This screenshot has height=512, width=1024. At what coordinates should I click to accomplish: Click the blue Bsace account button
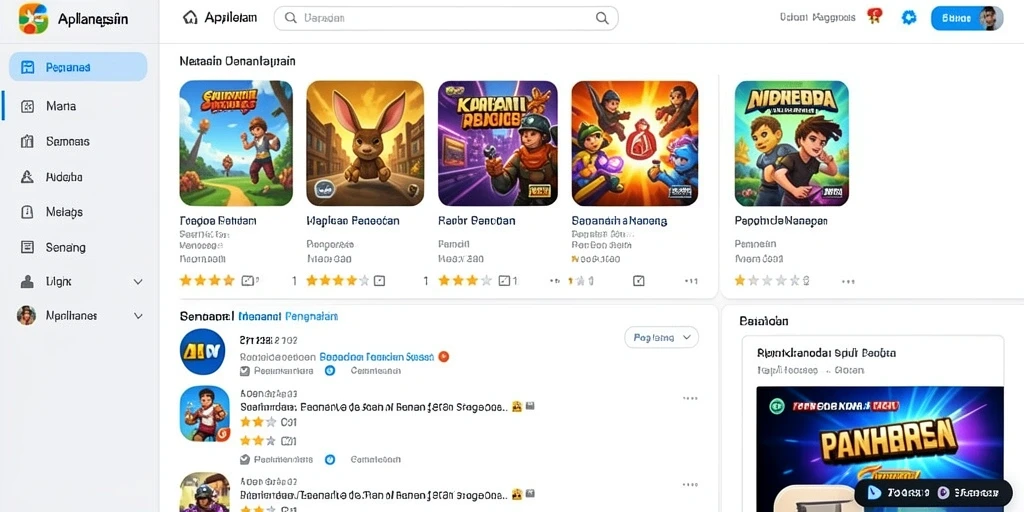pyautogui.click(x=967, y=19)
